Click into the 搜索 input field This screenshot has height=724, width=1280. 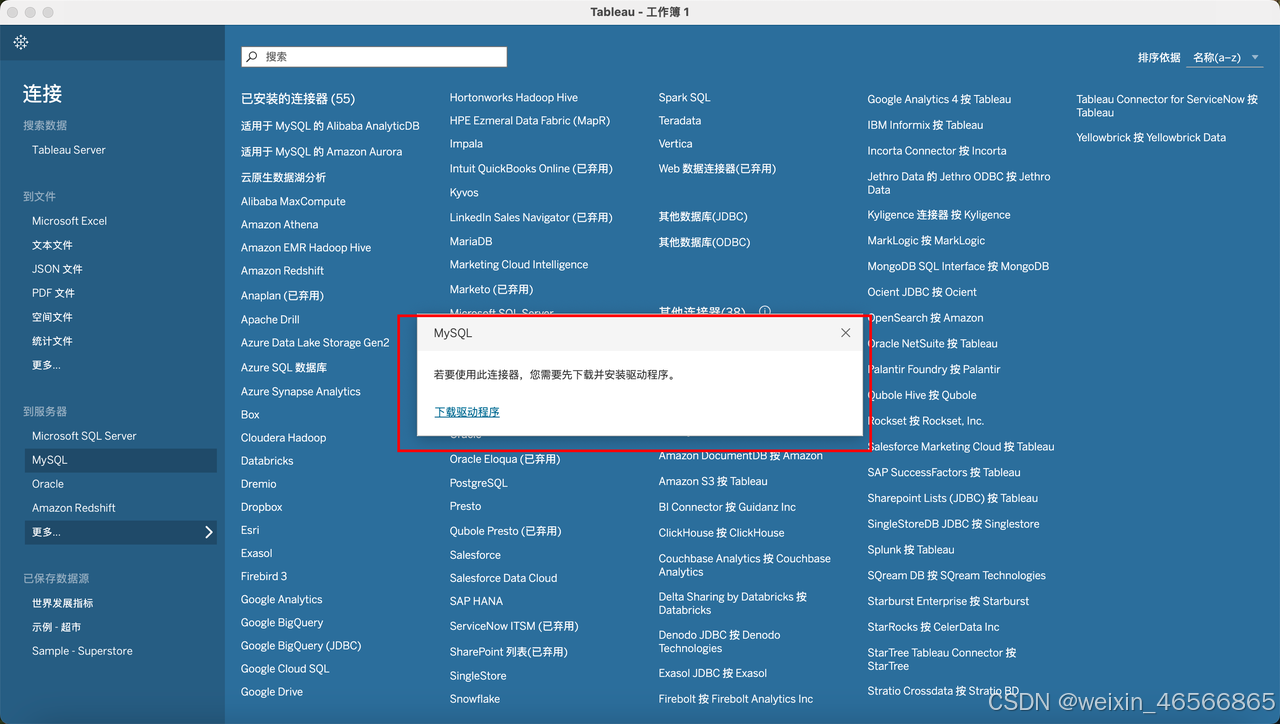pyautogui.click(x=374, y=57)
